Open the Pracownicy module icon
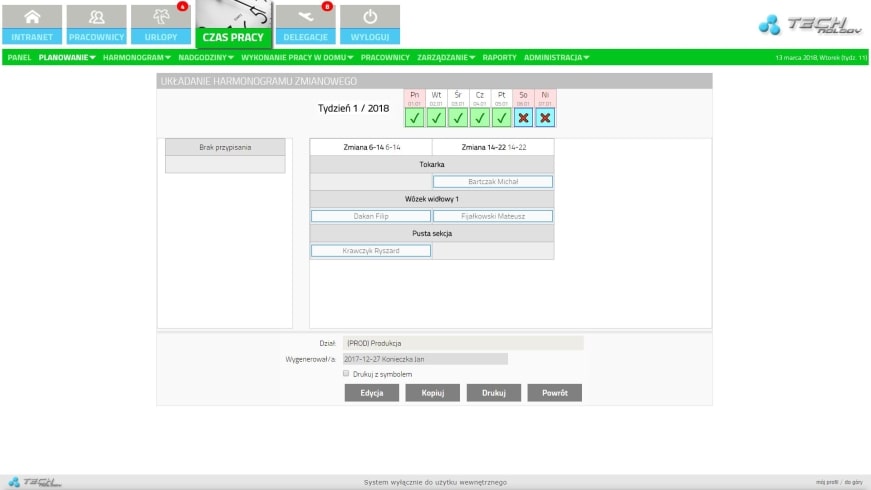The width and height of the screenshot is (871, 490). click(x=97, y=18)
